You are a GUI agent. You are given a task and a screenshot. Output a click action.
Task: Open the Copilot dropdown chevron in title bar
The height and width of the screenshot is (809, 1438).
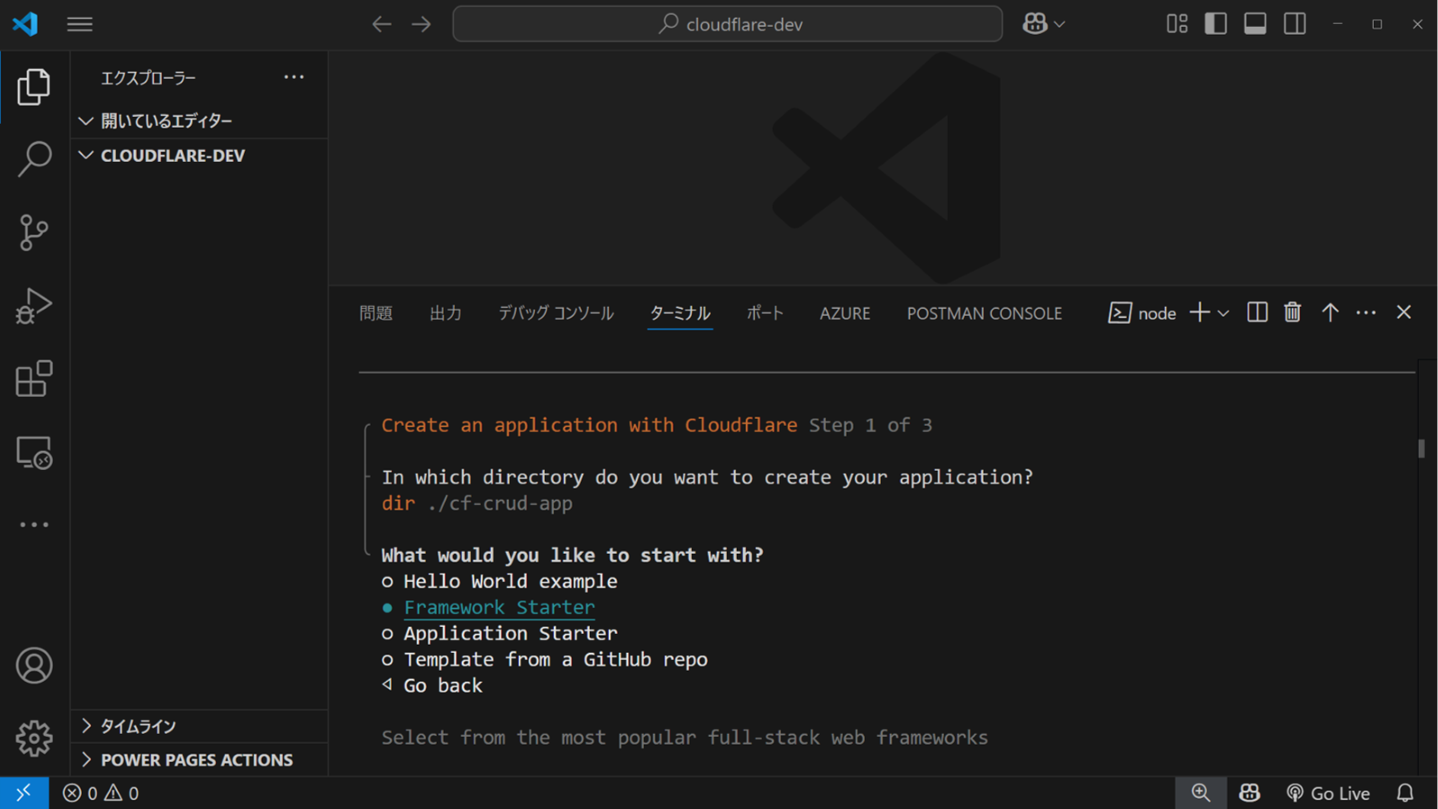[x=1060, y=24]
